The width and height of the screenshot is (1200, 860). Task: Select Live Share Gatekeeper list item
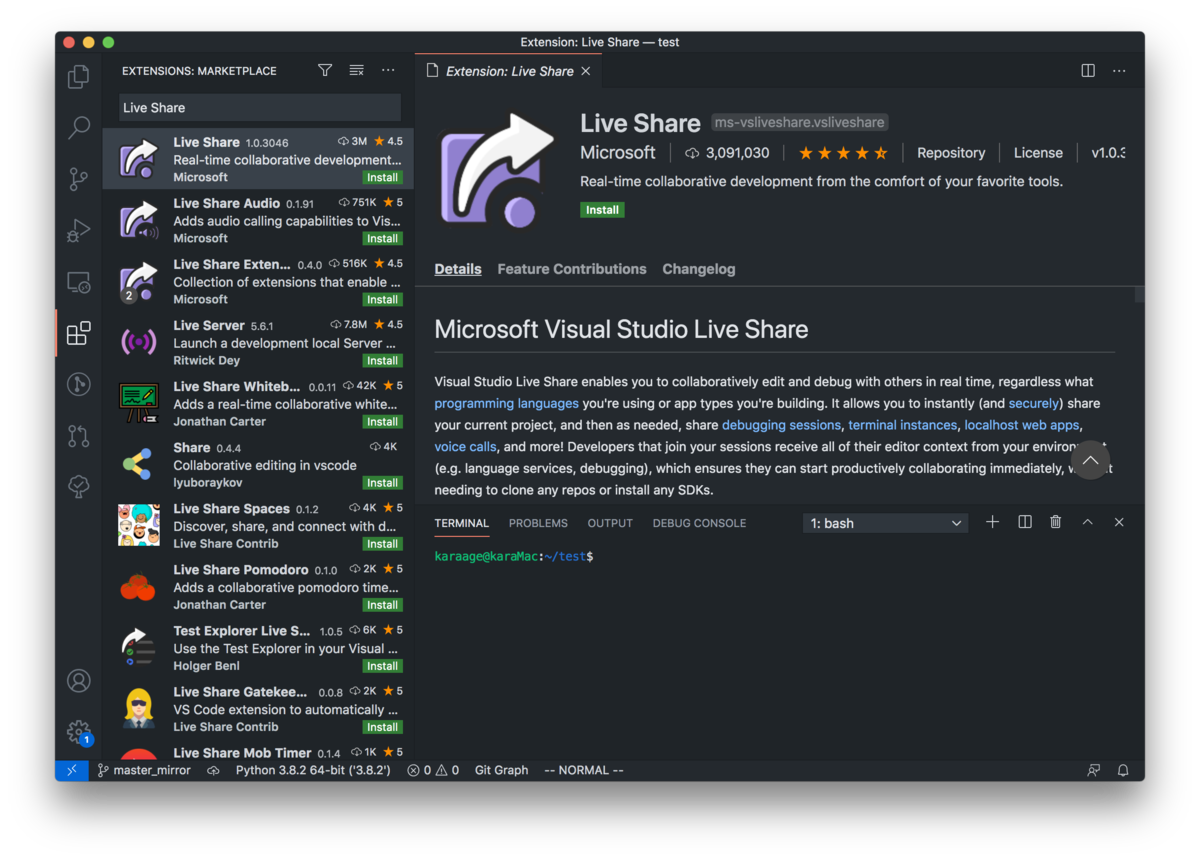258,708
